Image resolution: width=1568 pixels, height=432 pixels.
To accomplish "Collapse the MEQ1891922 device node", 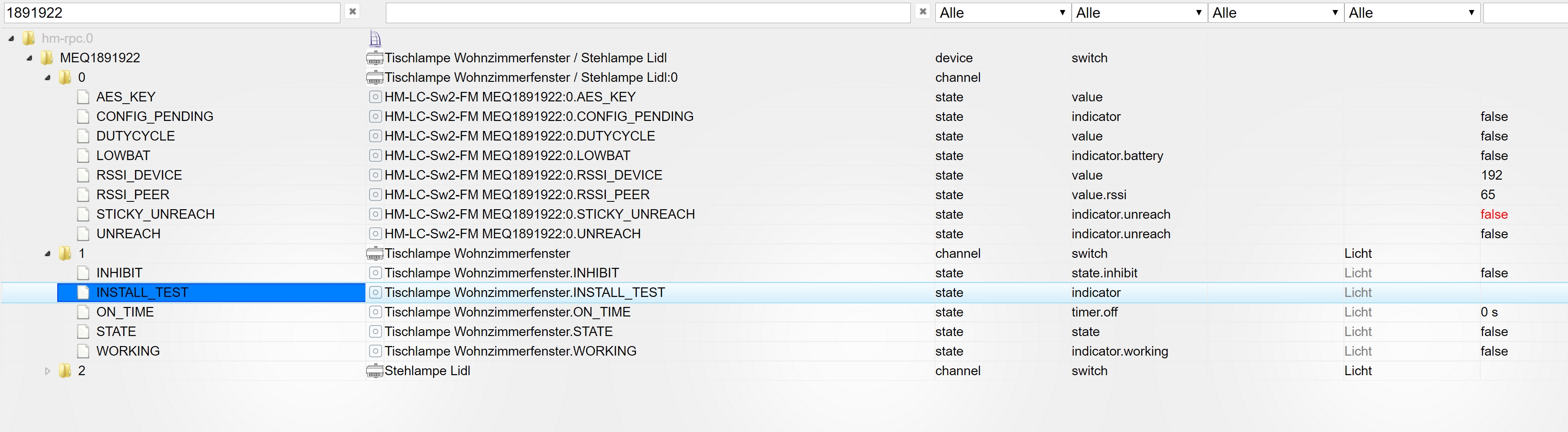I will [x=29, y=58].
